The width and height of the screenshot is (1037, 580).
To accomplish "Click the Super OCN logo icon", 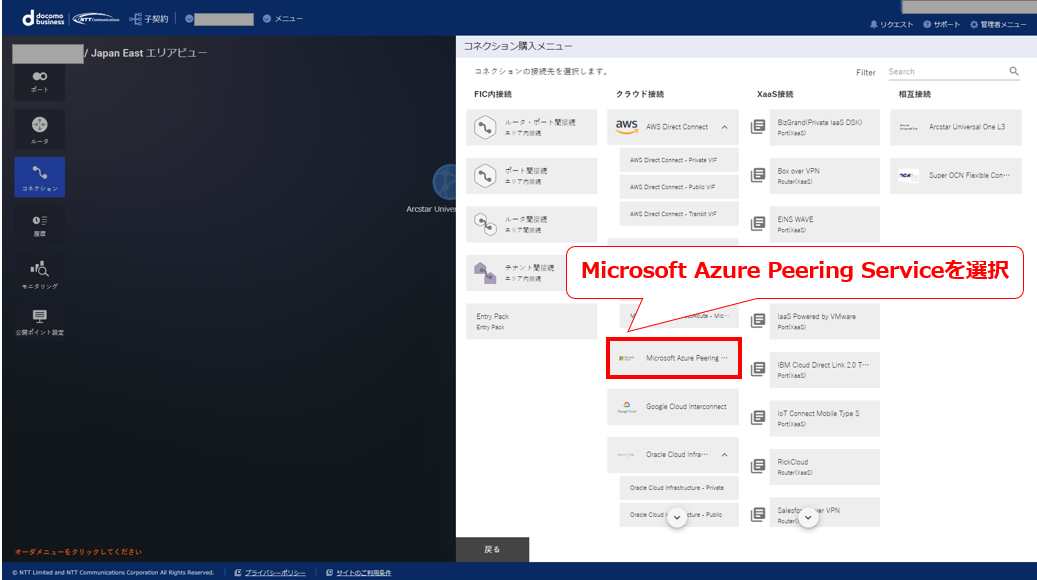I will (x=909, y=175).
